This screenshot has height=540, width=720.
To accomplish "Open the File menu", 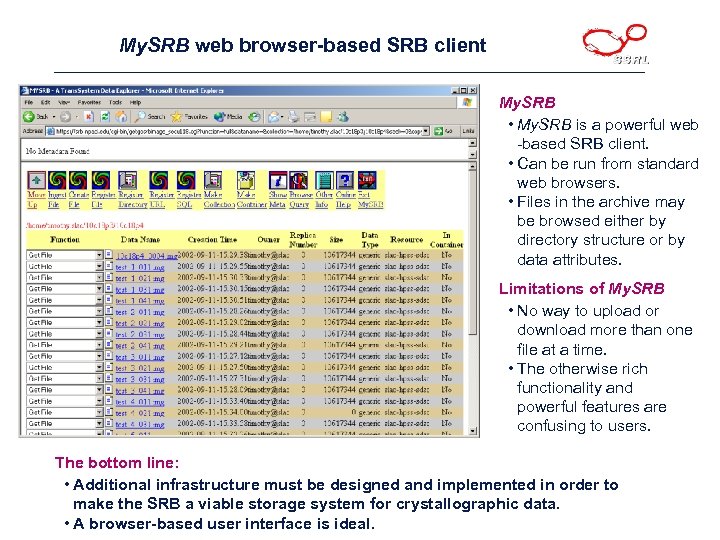I will (x=28, y=102).
